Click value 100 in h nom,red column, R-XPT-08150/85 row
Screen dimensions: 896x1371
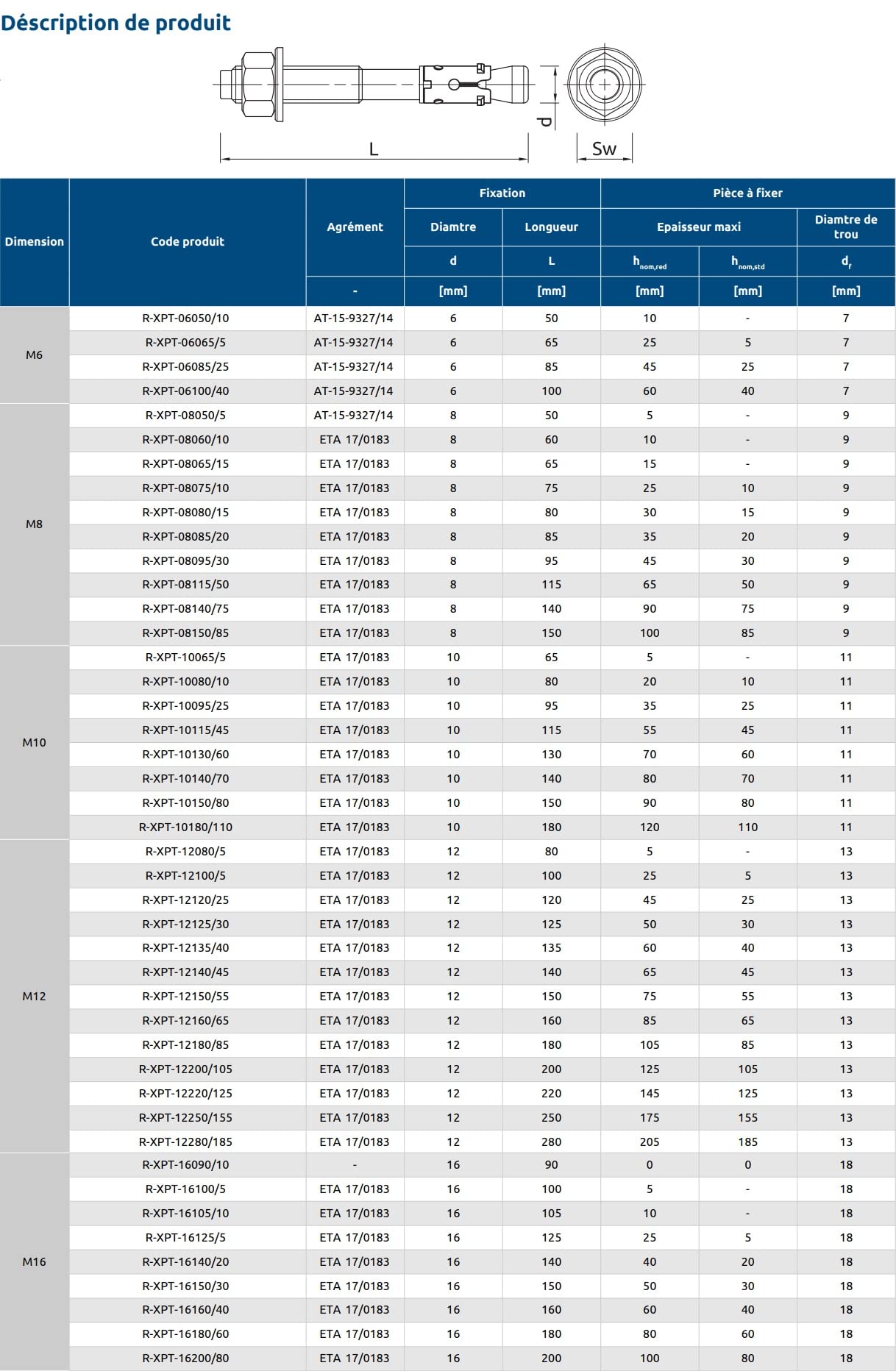[x=650, y=633]
